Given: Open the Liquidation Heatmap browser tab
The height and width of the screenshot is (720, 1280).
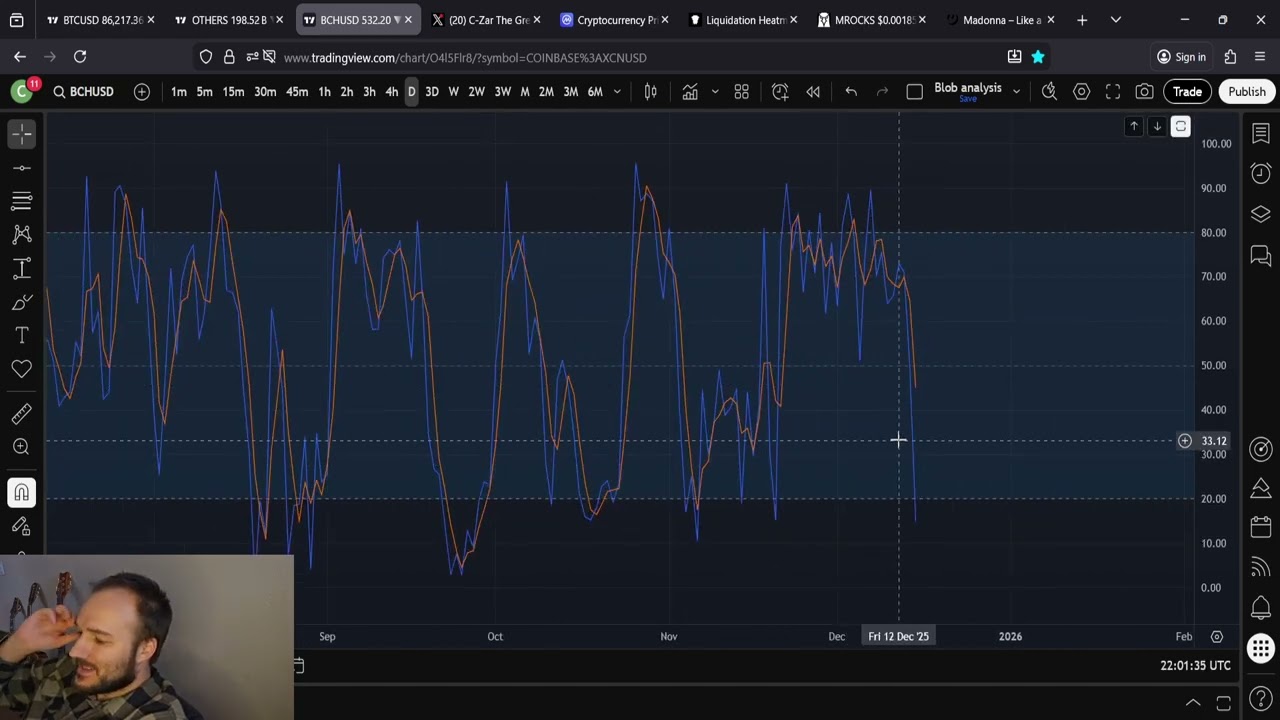Looking at the screenshot, I should coord(744,20).
